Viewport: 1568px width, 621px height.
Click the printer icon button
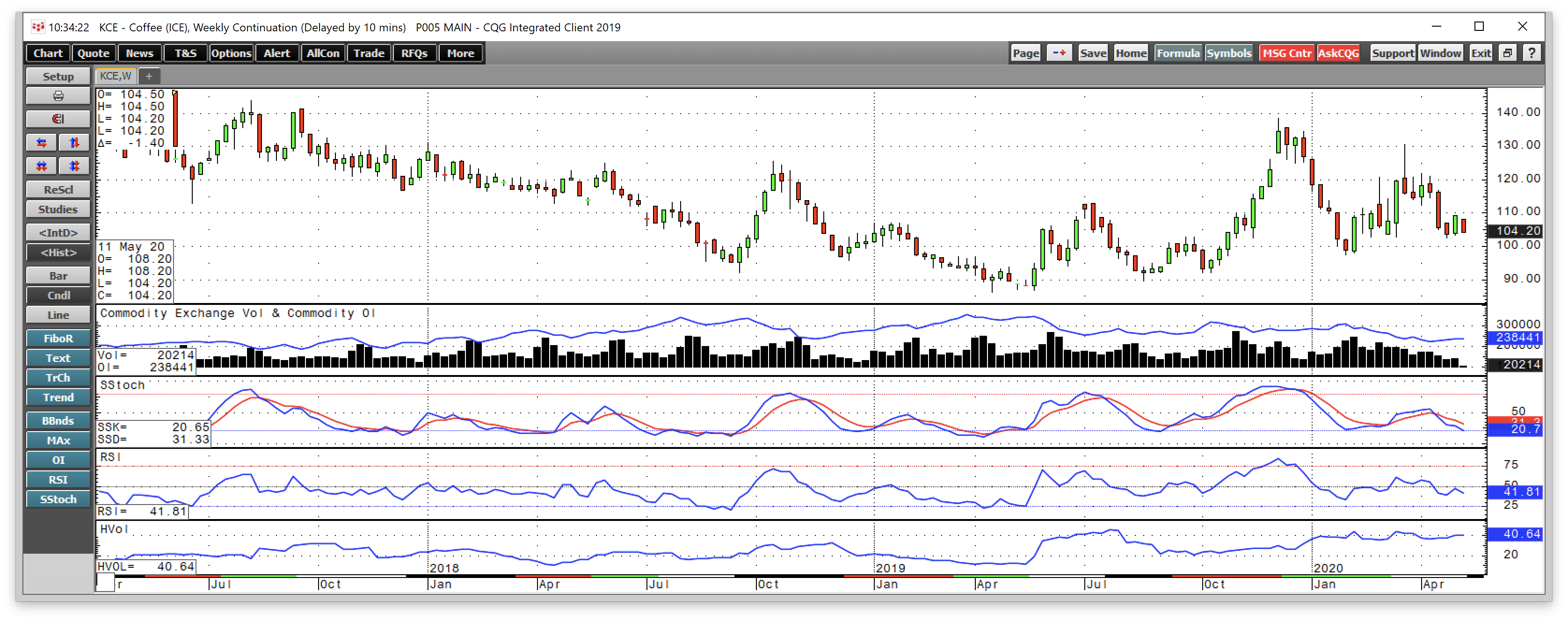click(x=58, y=96)
